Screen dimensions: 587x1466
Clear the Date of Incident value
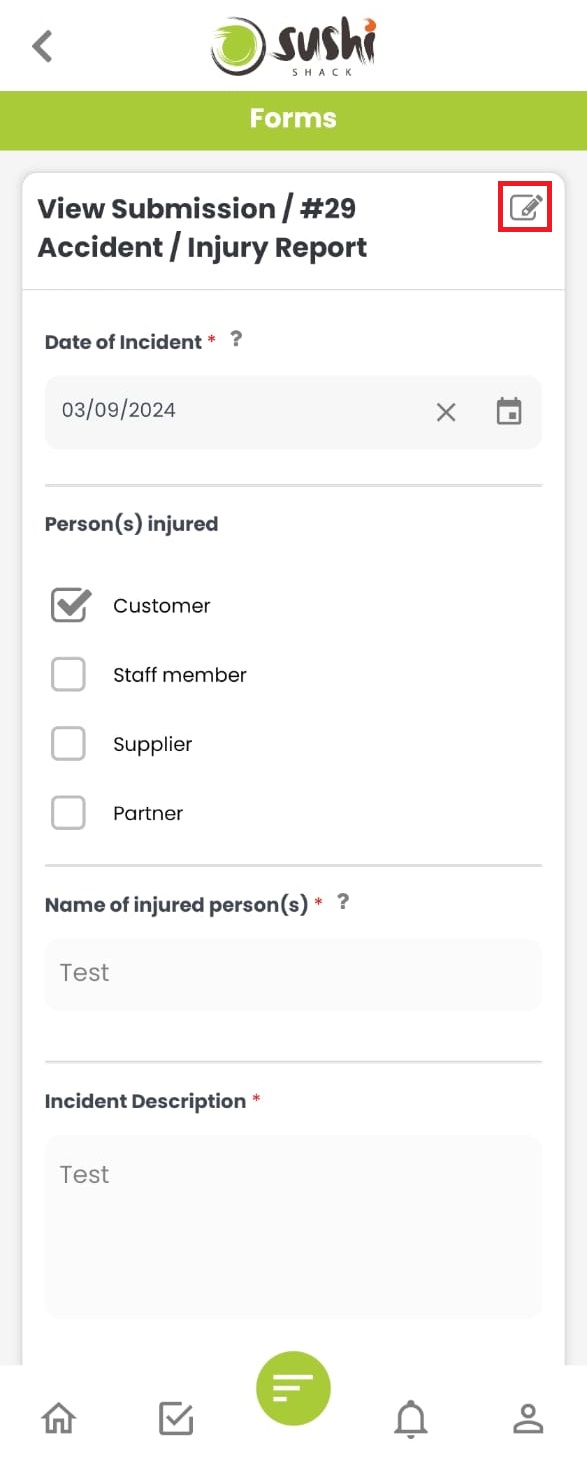point(446,412)
